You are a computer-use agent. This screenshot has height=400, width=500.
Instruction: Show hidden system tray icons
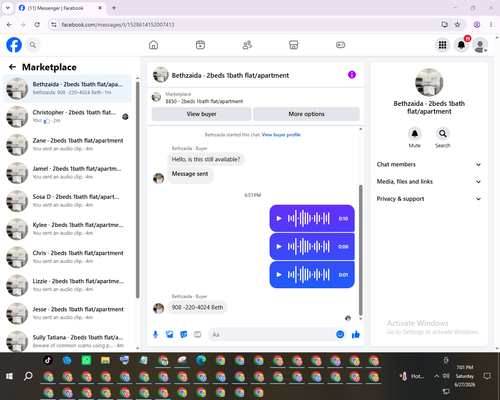[436, 376]
